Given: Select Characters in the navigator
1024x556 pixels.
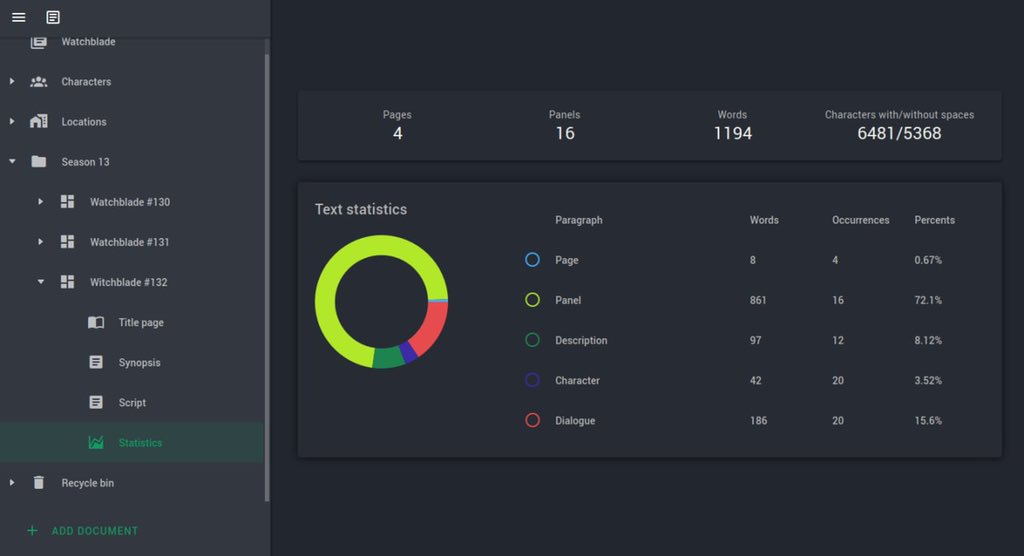Looking at the screenshot, I should (132, 82).
